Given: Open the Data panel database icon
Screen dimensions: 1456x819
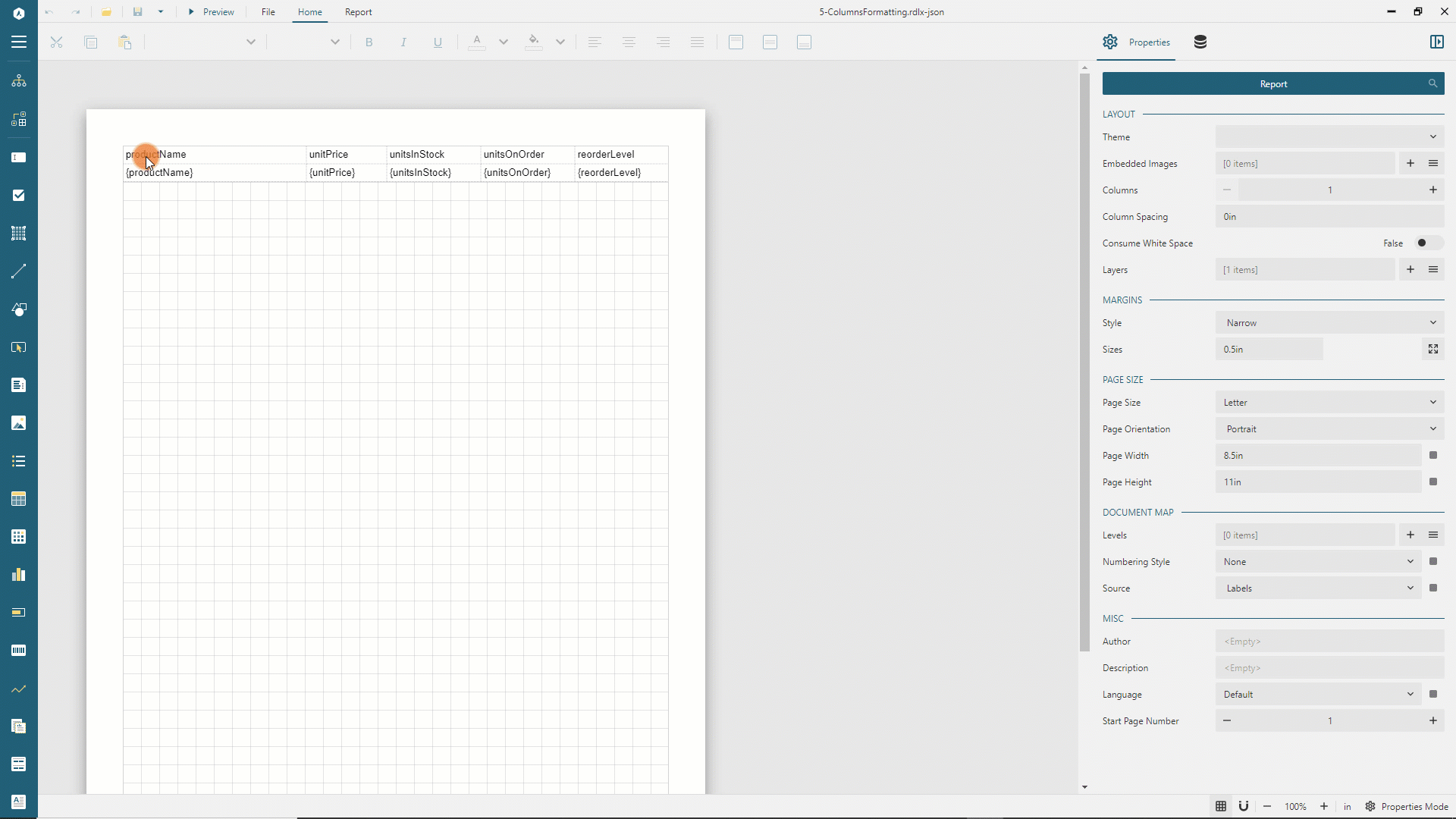Looking at the screenshot, I should tap(1200, 42).
